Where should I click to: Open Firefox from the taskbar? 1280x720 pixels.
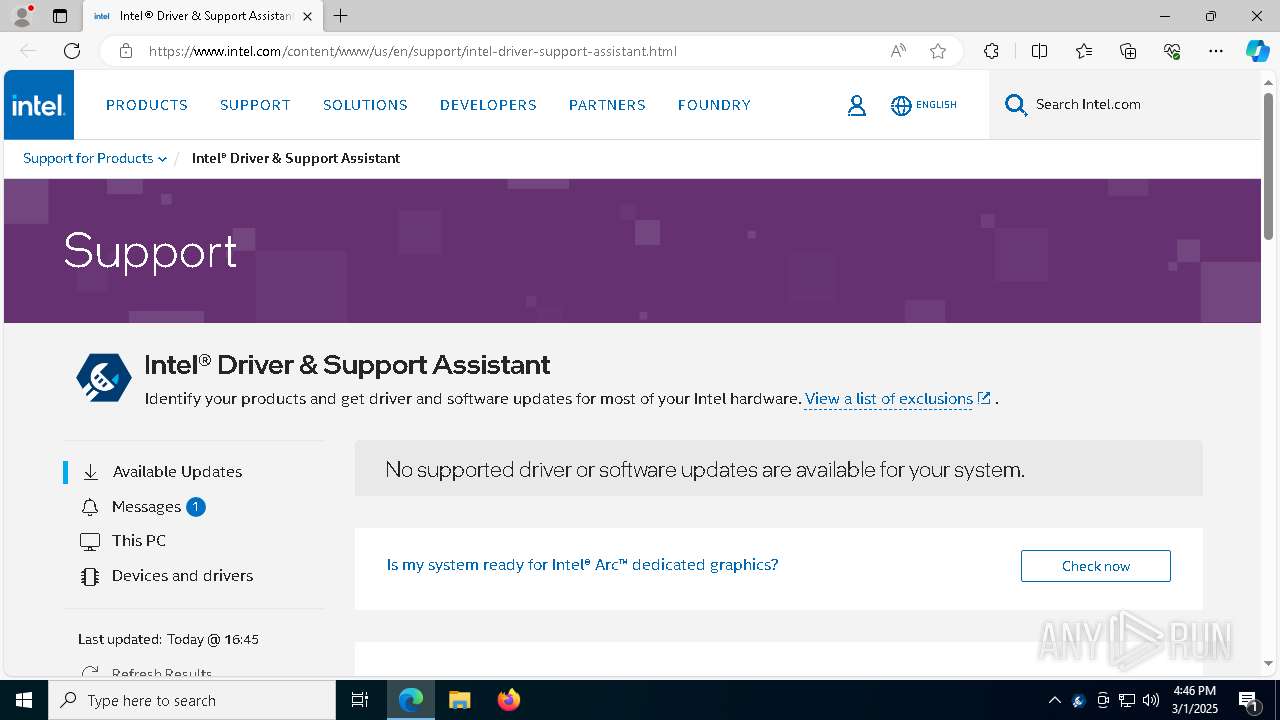click(x=508, y=700)
